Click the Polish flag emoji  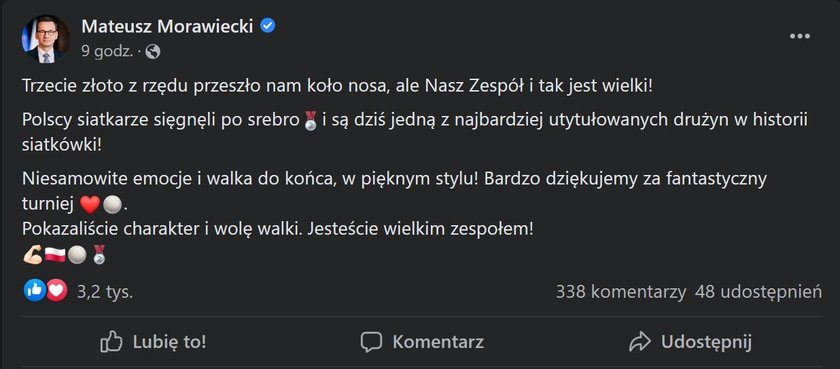coord(55,255)
